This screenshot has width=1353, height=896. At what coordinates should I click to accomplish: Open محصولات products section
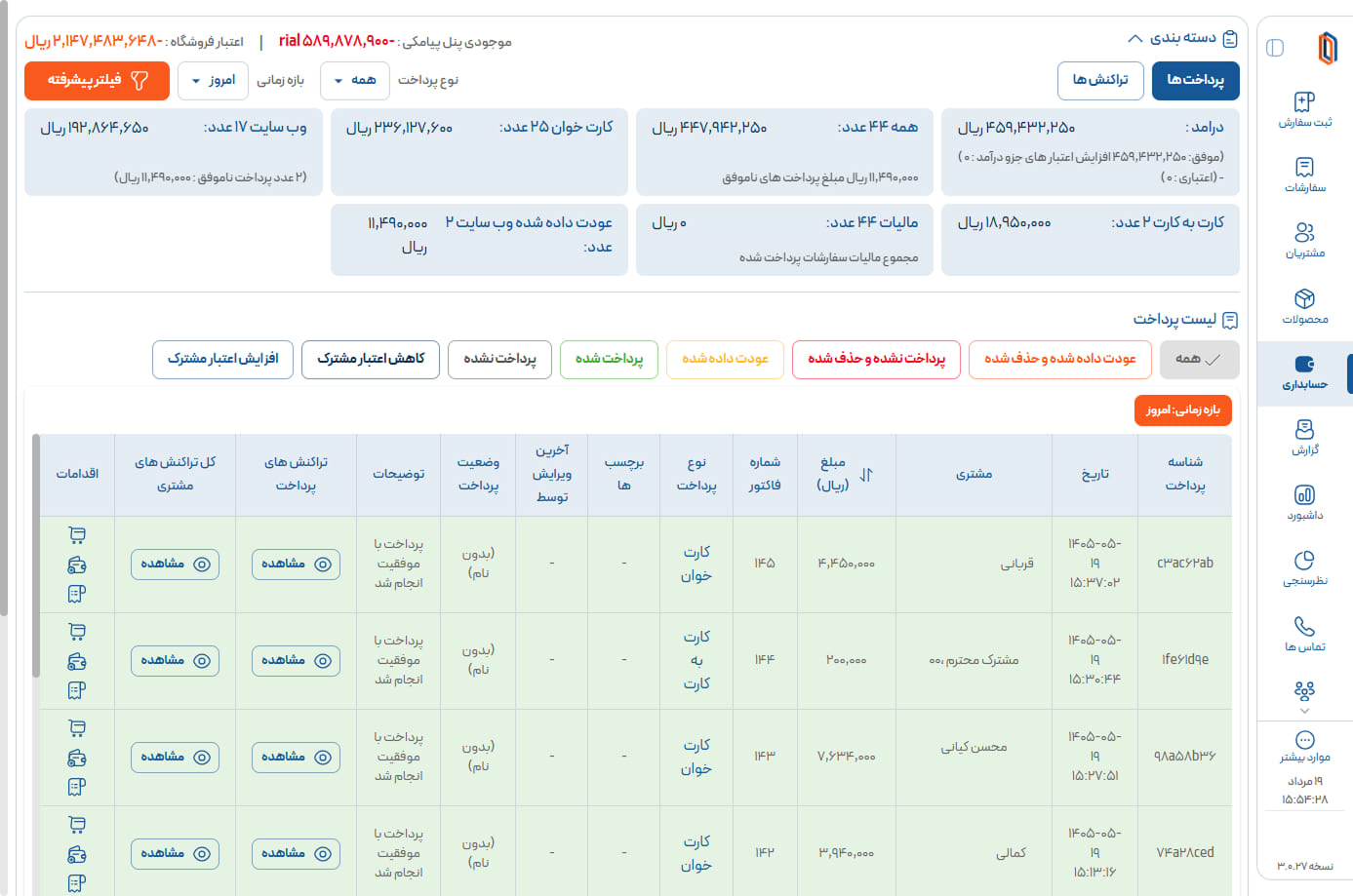1304,306
